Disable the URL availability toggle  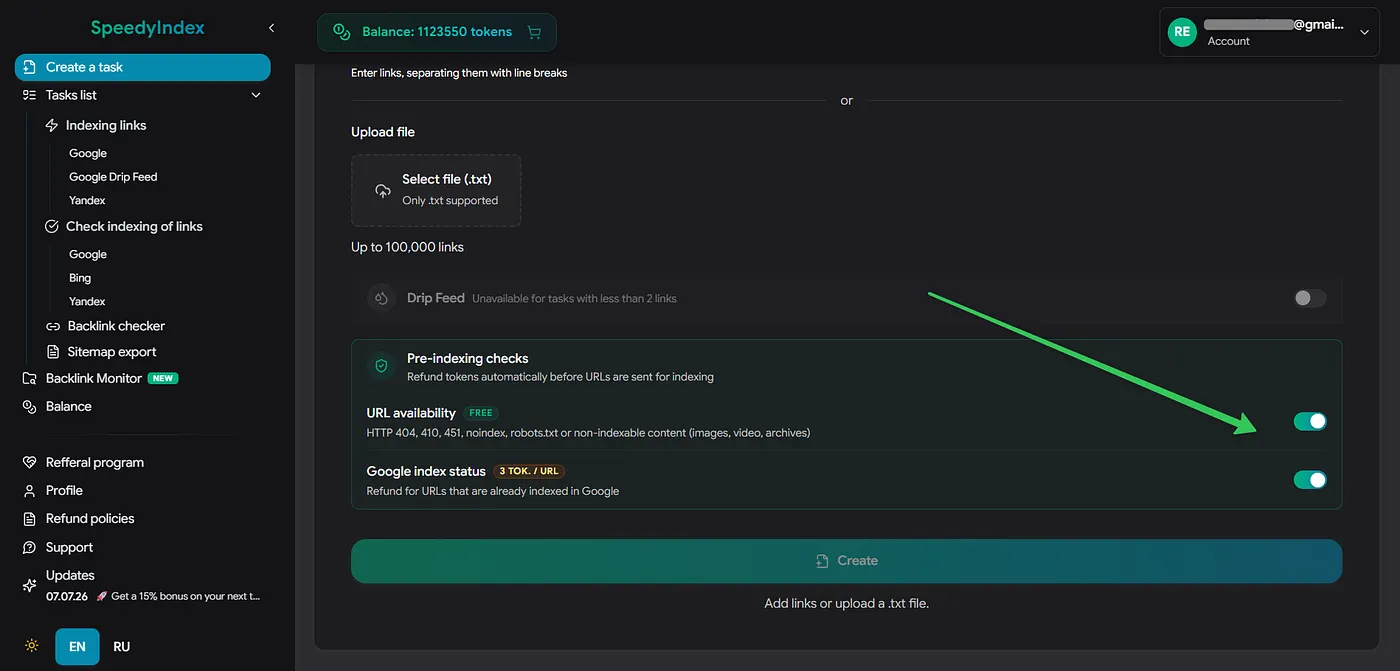click(x=1310, y=422)
